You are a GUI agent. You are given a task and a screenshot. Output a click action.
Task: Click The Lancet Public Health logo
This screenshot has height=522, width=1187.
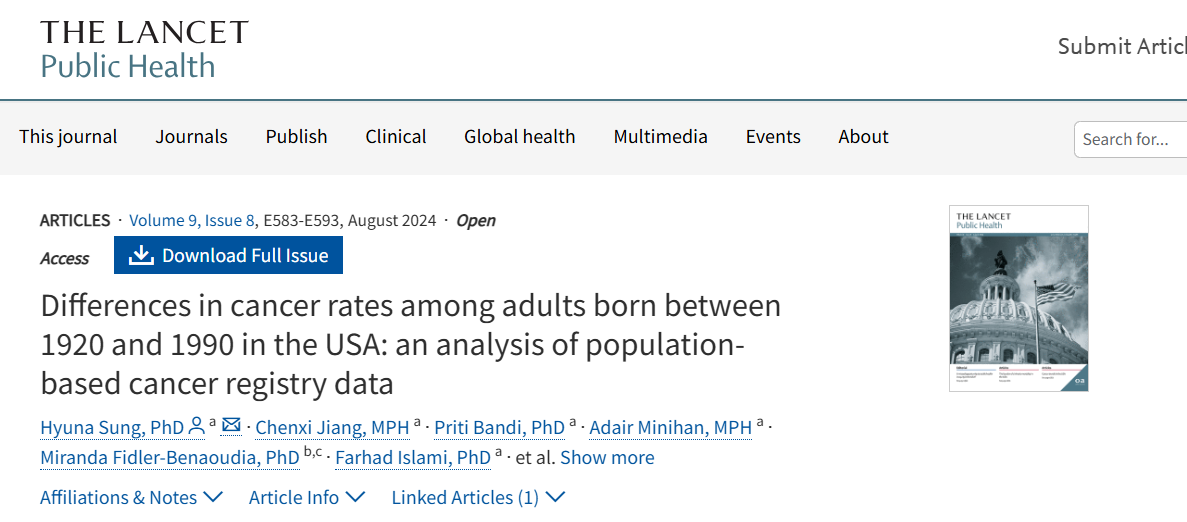[x=144, y=49]
